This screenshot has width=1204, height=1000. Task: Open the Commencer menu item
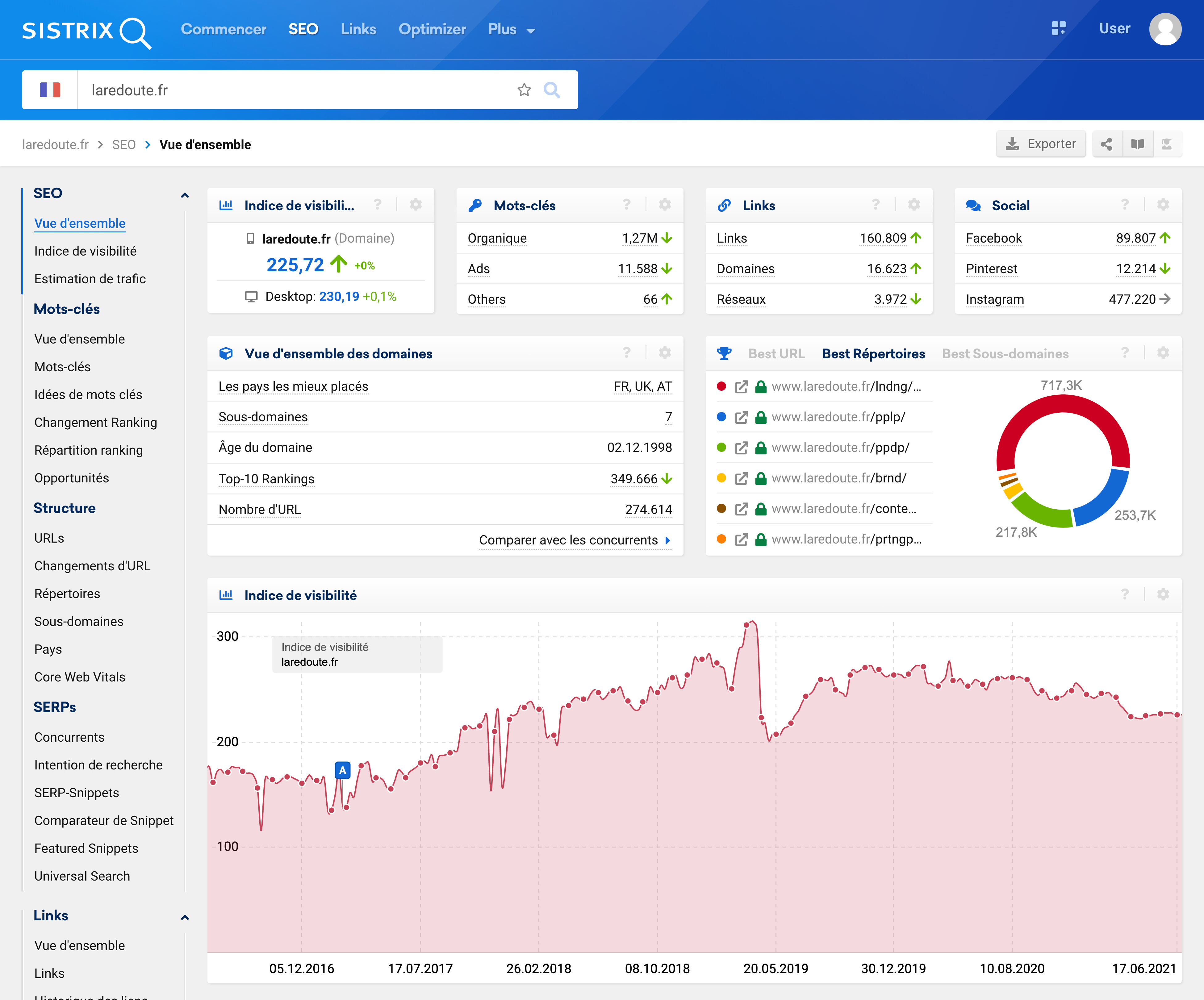click(224, 29)
